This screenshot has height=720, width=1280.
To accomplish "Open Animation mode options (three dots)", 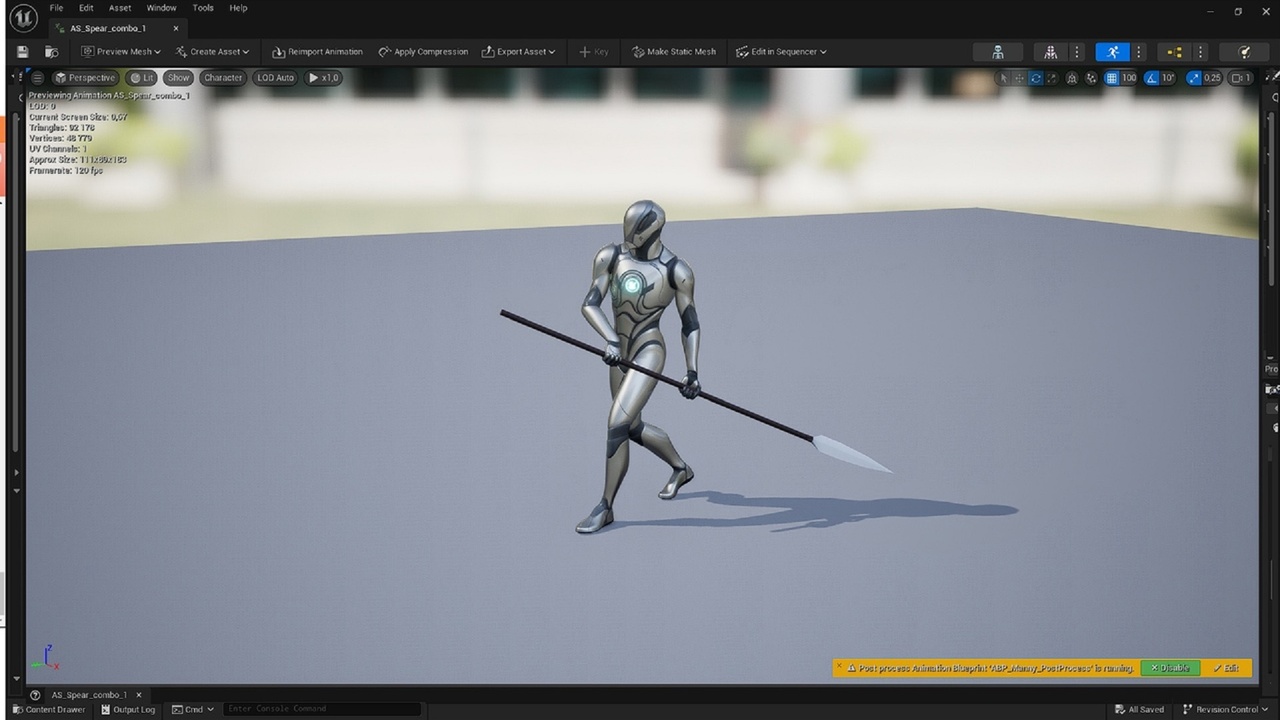I will tap(1138, 52).
